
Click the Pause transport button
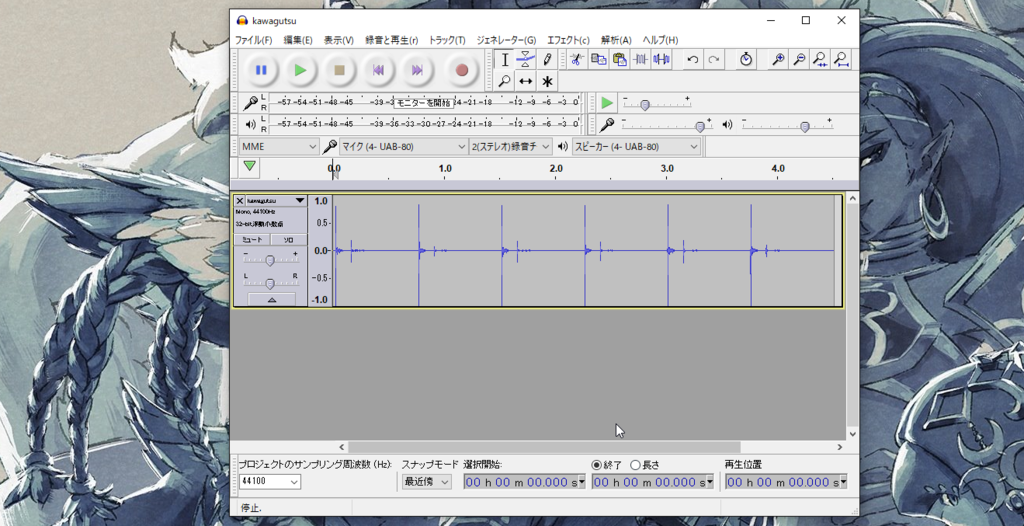click(261, 70)
